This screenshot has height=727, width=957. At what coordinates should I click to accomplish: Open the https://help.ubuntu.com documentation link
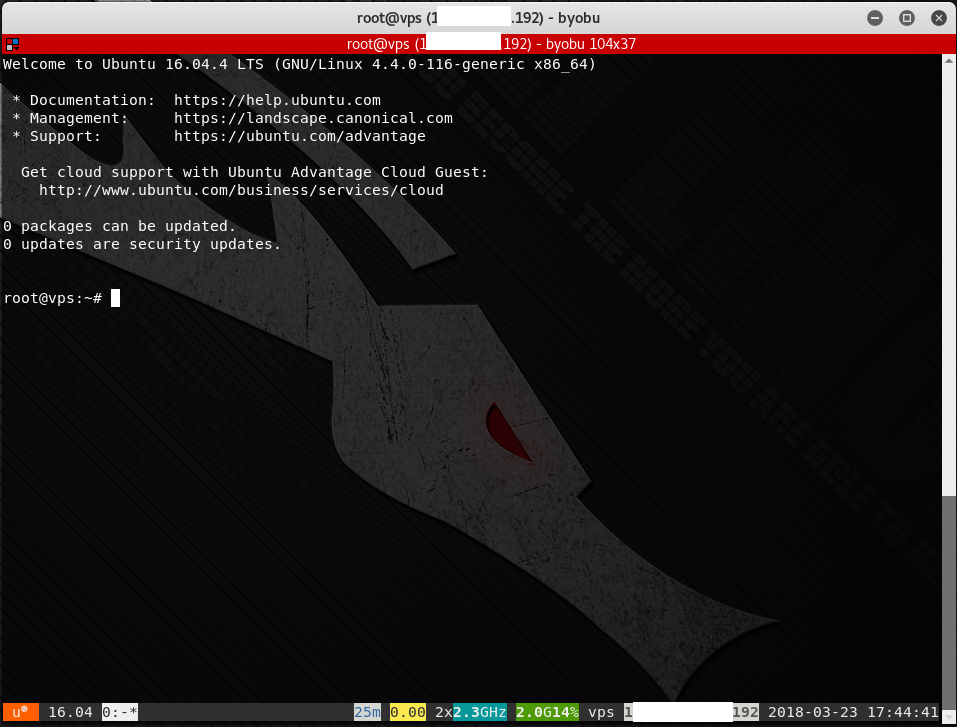(x=277, y=100)
